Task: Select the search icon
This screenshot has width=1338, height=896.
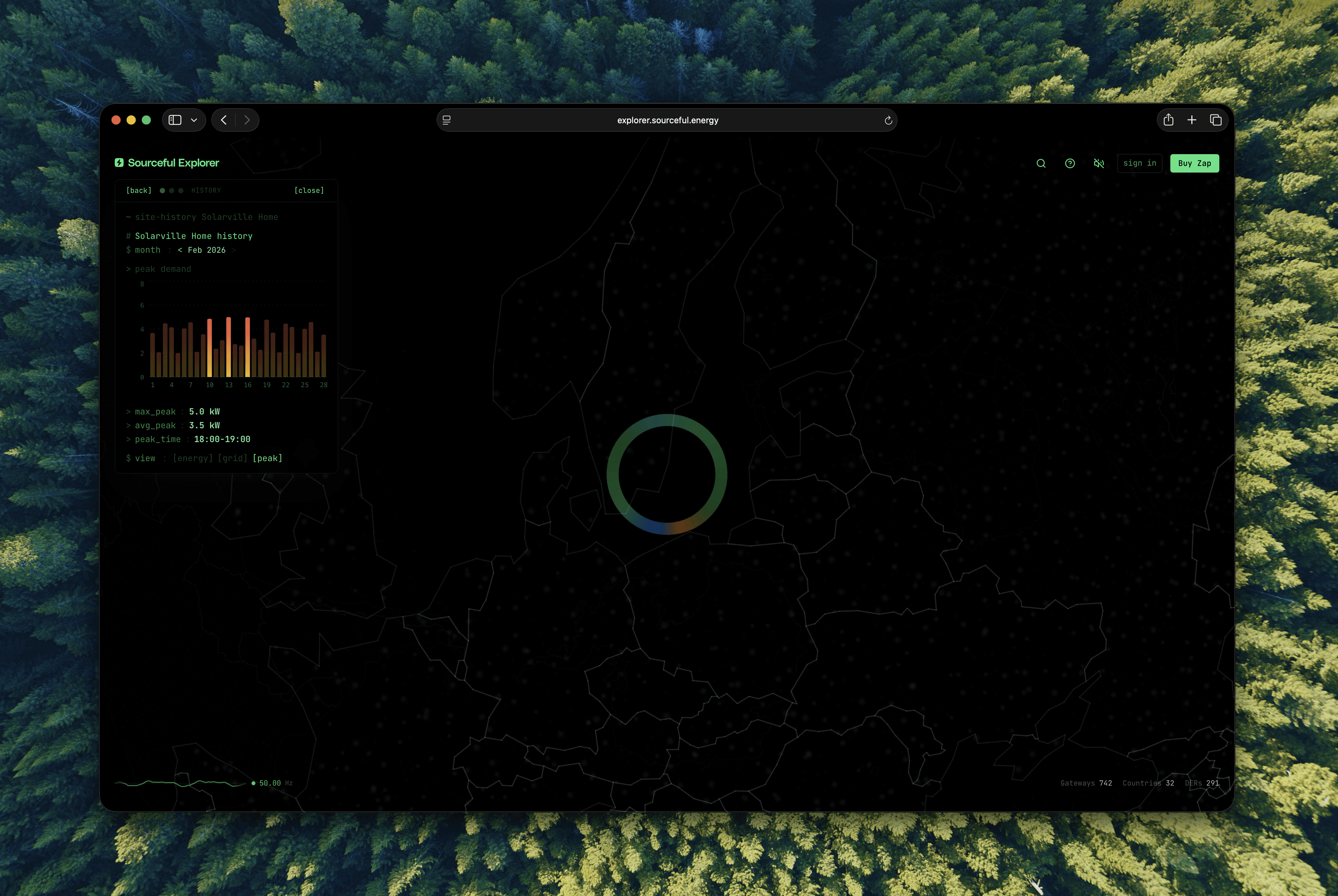Action: click(x=1041, y=163)
